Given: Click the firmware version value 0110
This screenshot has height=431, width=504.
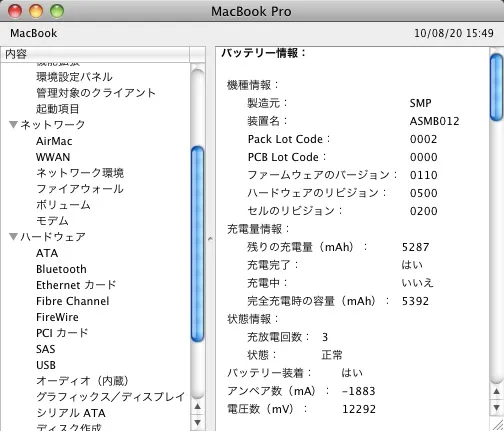Looking at the screenshot, I should 423,175.
